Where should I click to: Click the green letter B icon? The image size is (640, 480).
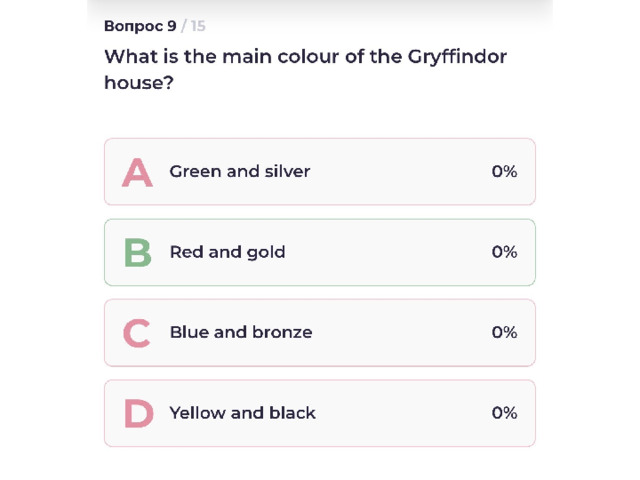tap(138, 253)
